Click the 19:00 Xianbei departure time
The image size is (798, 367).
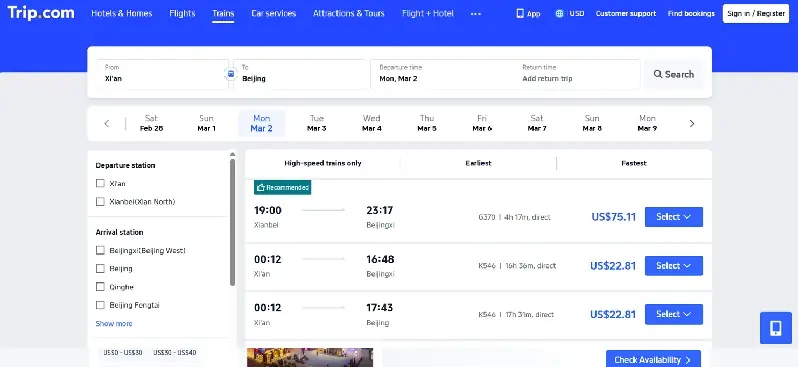pyautogui.click(x=268, y=211)
